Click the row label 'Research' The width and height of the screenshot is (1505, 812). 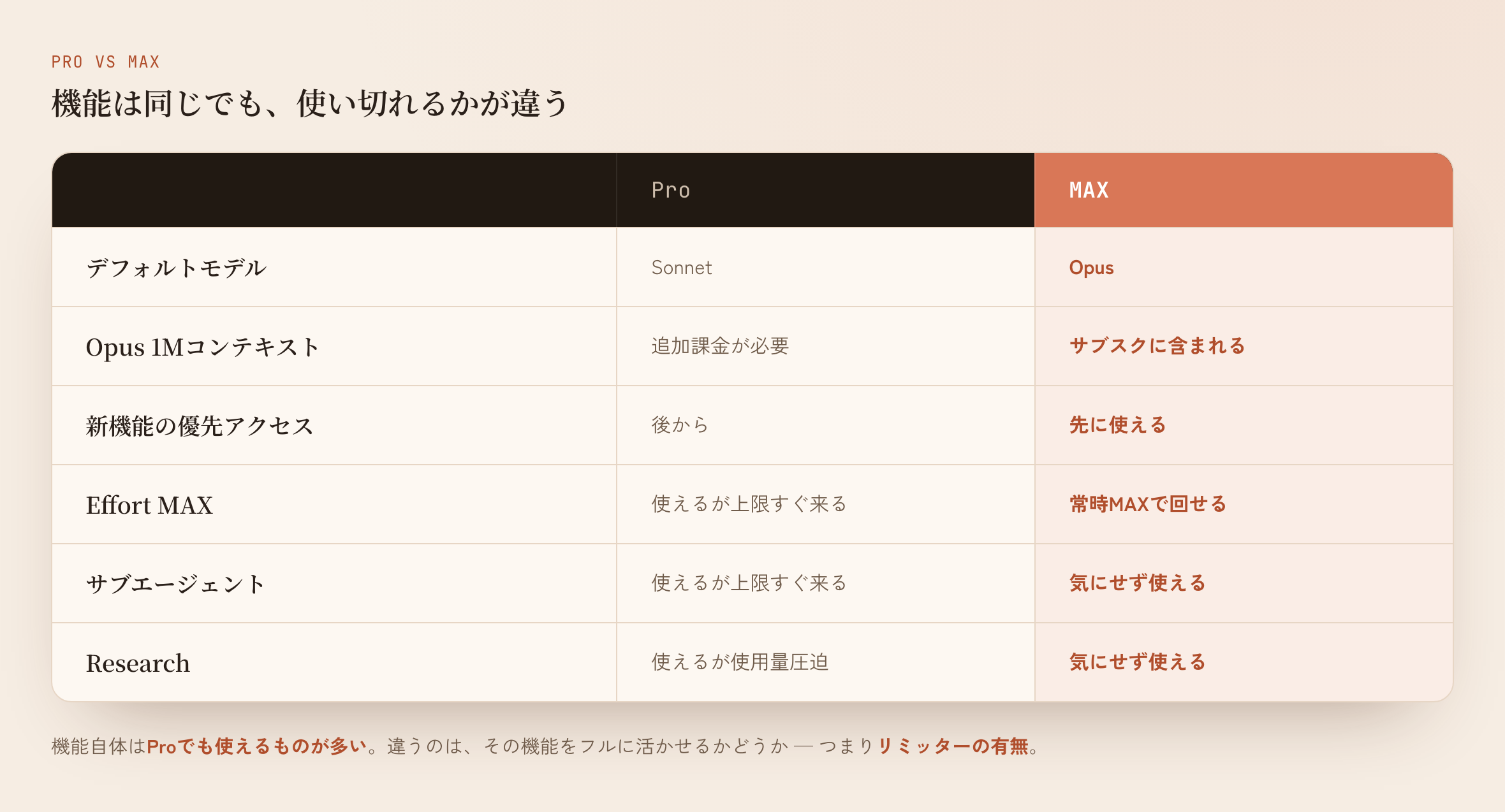[x=138, y=663]
